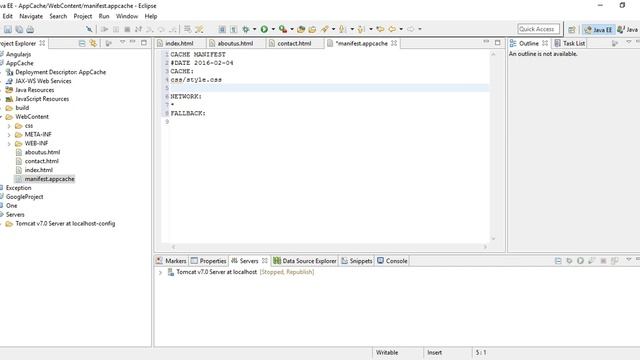Open the Help menu

(151, 16)
